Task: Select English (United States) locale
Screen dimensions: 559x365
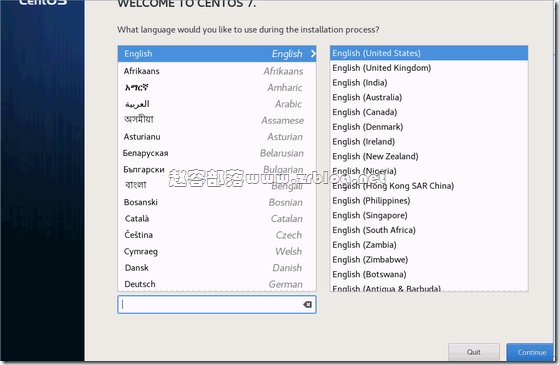Action: [x=429, y=53]
